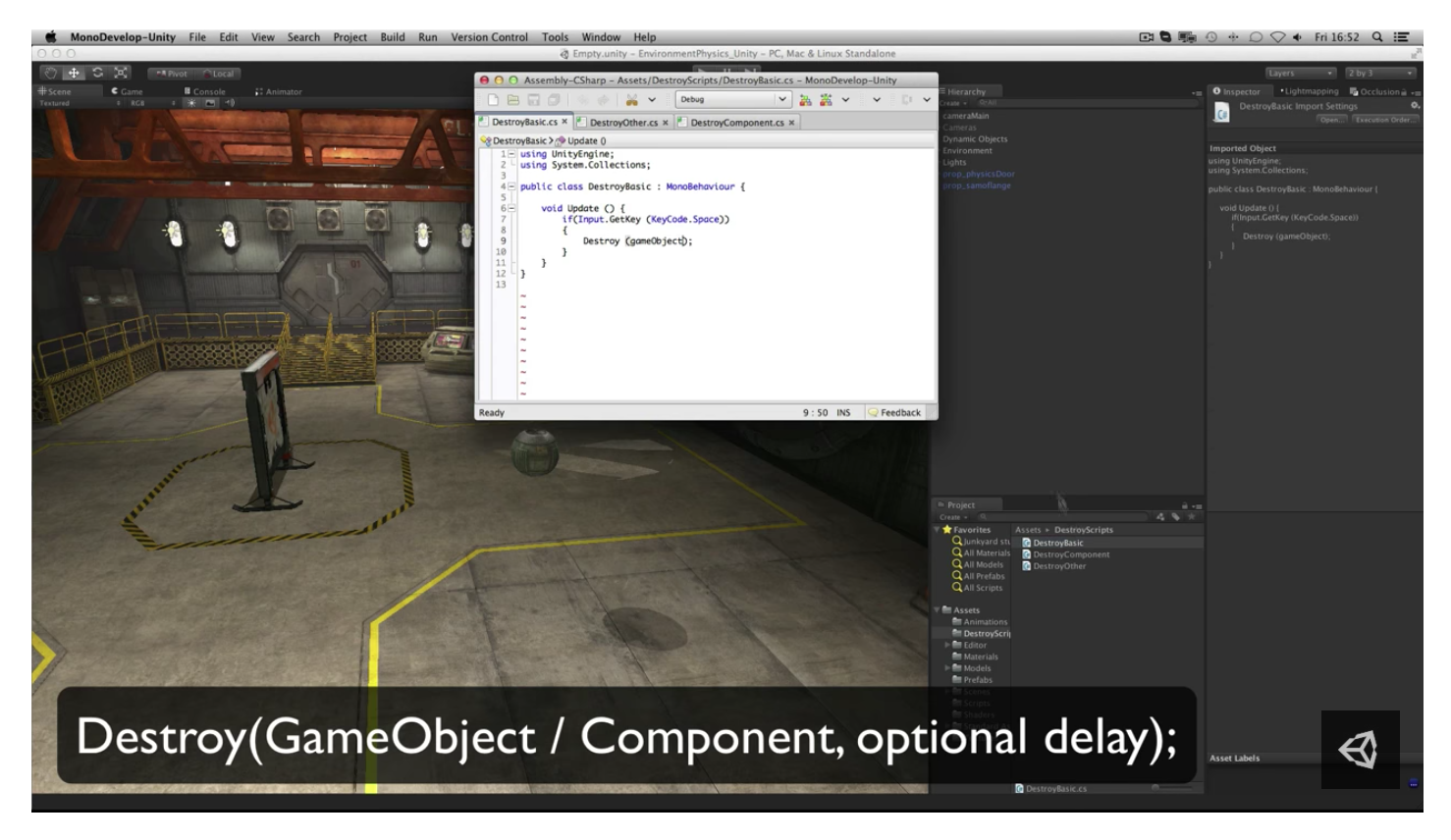
Task: Click the volume icon in menu bar
Action: (1297, 37)
